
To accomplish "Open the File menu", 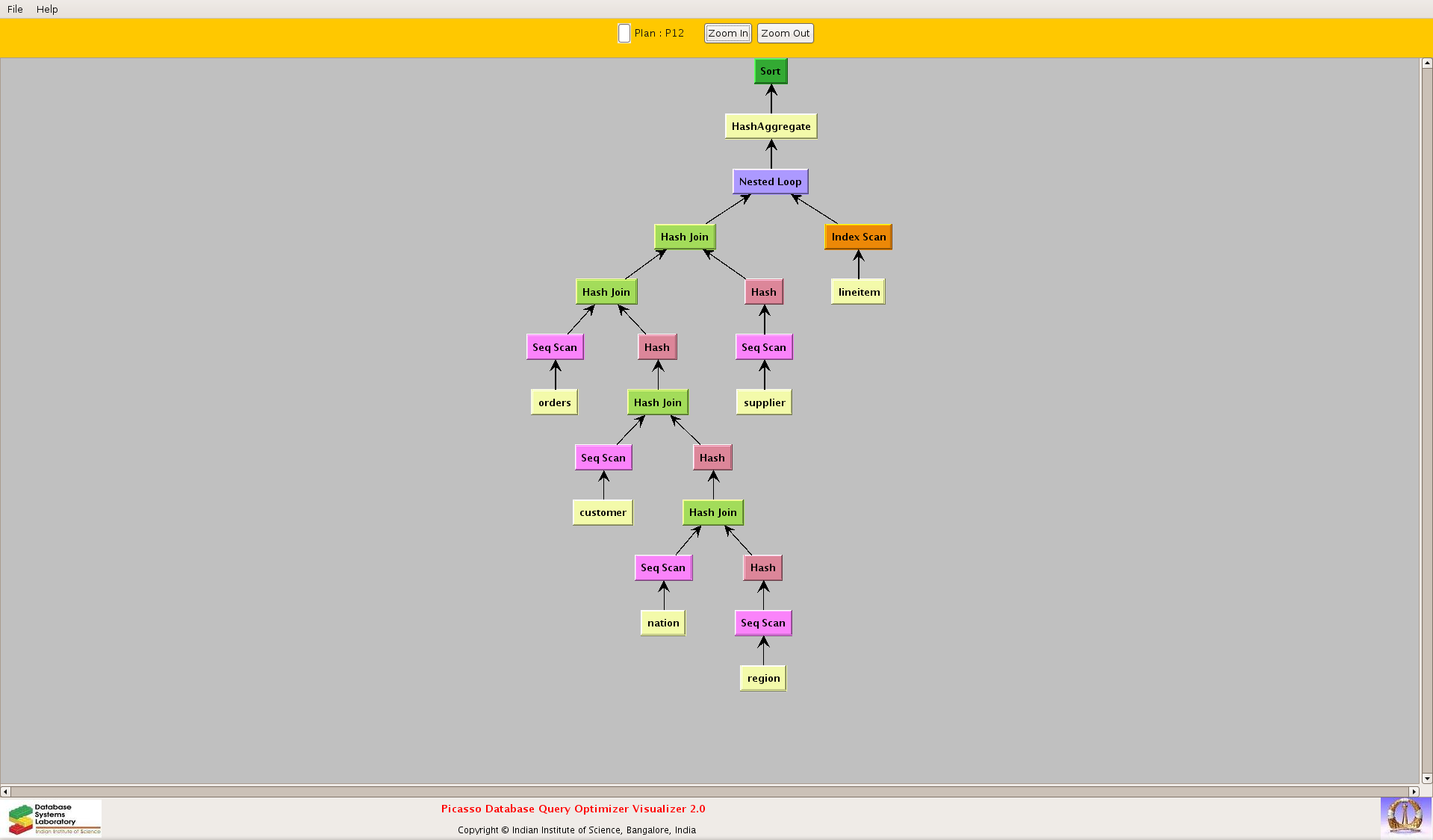I will (15, 9).
